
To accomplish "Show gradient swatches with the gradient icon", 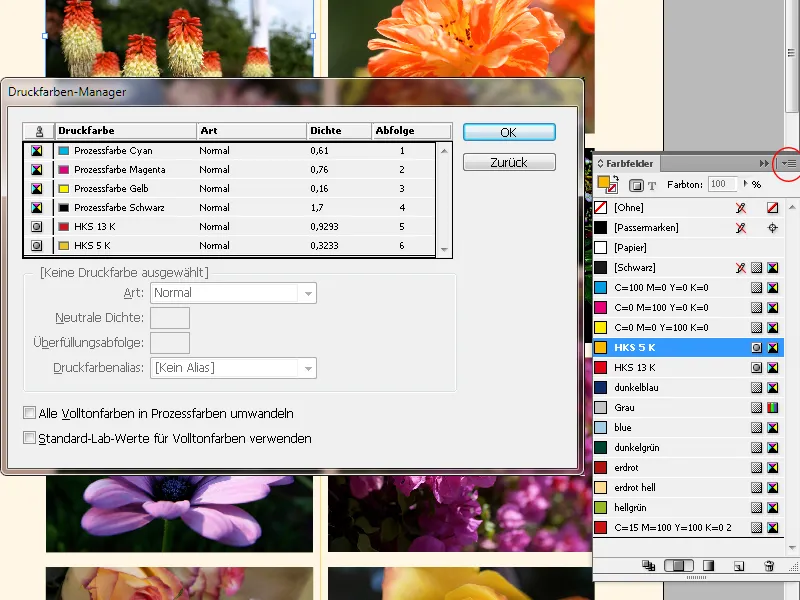I will (709, 565).
